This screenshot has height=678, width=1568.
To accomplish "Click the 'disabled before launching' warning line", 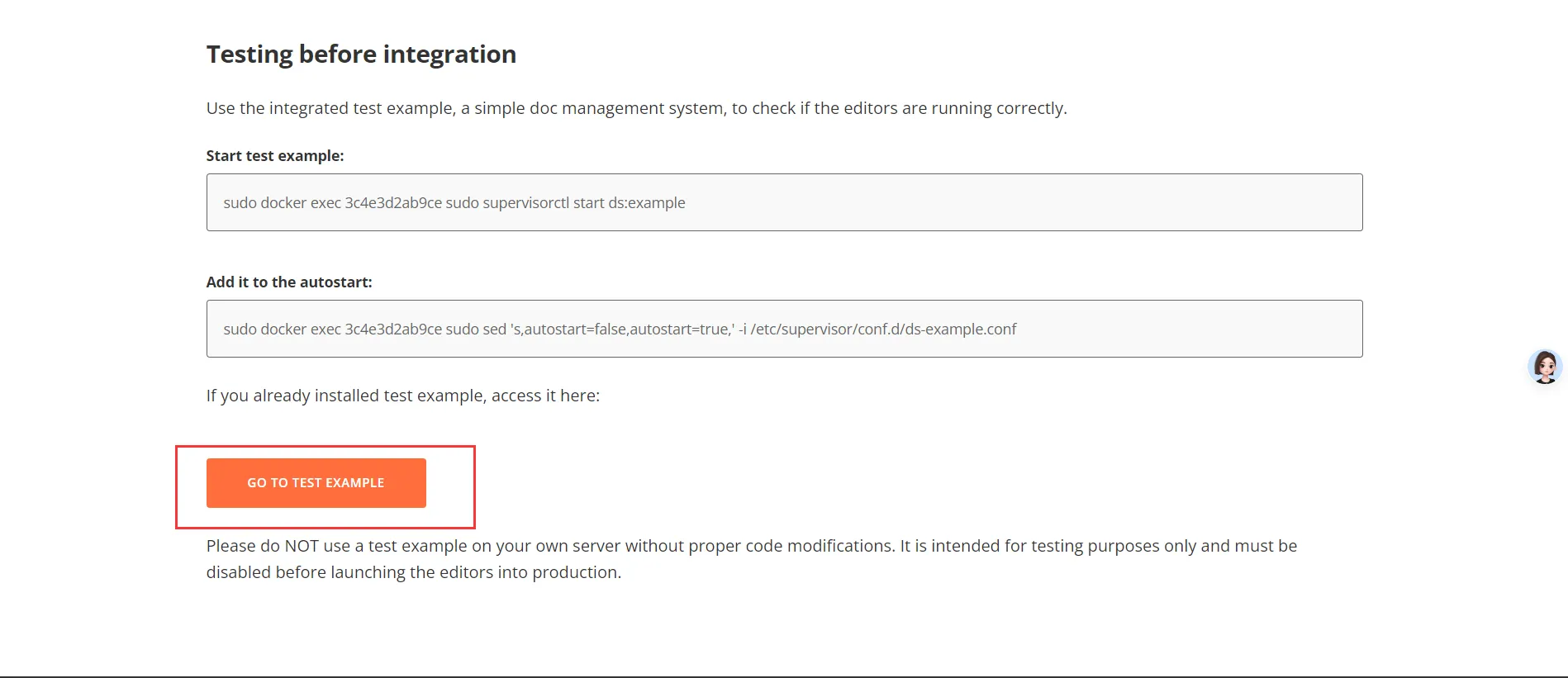I will point(413,572).
